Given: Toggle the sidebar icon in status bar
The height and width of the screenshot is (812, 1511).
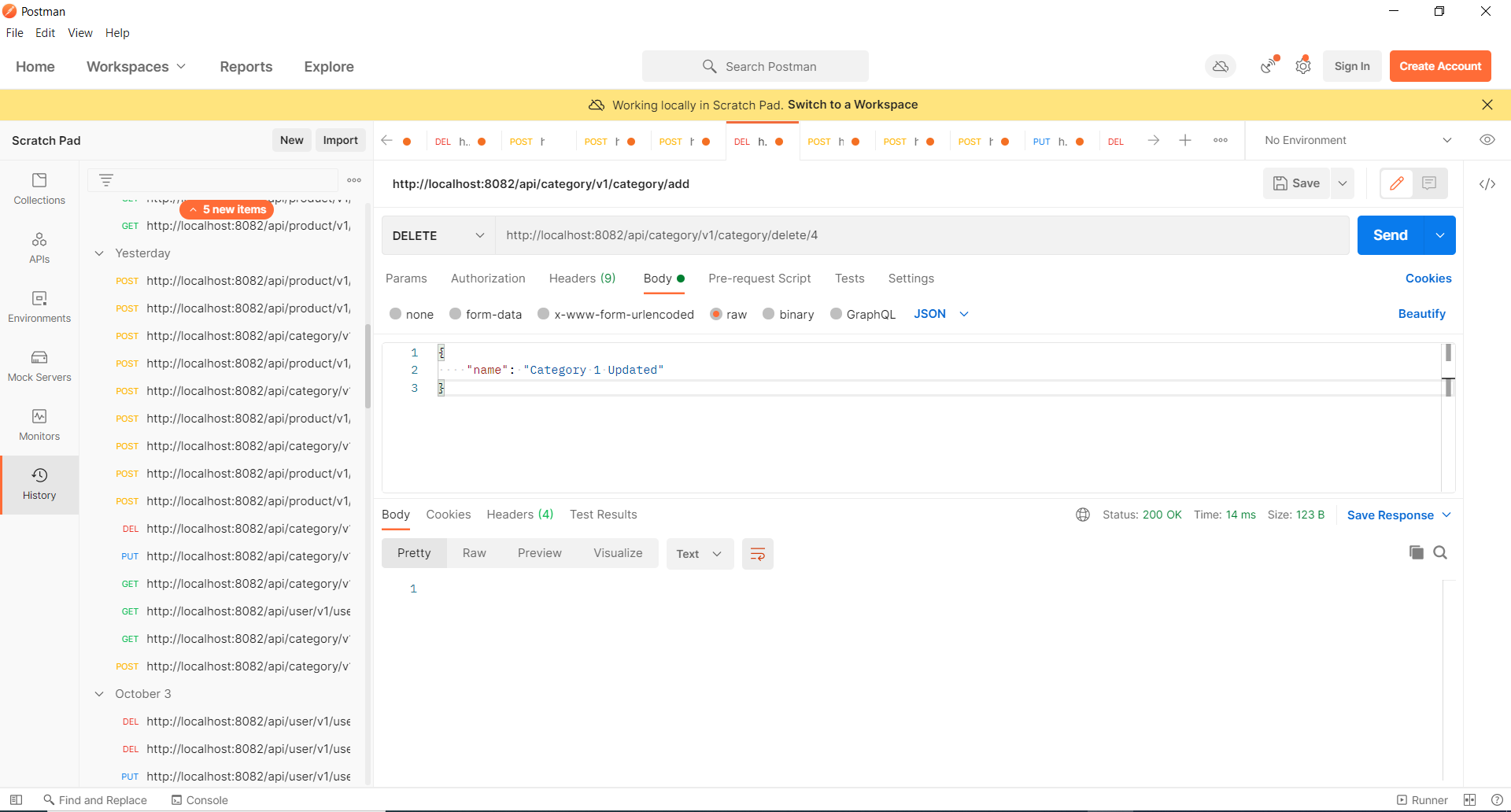Looking at the screenshot, I should tap(16, 800).
